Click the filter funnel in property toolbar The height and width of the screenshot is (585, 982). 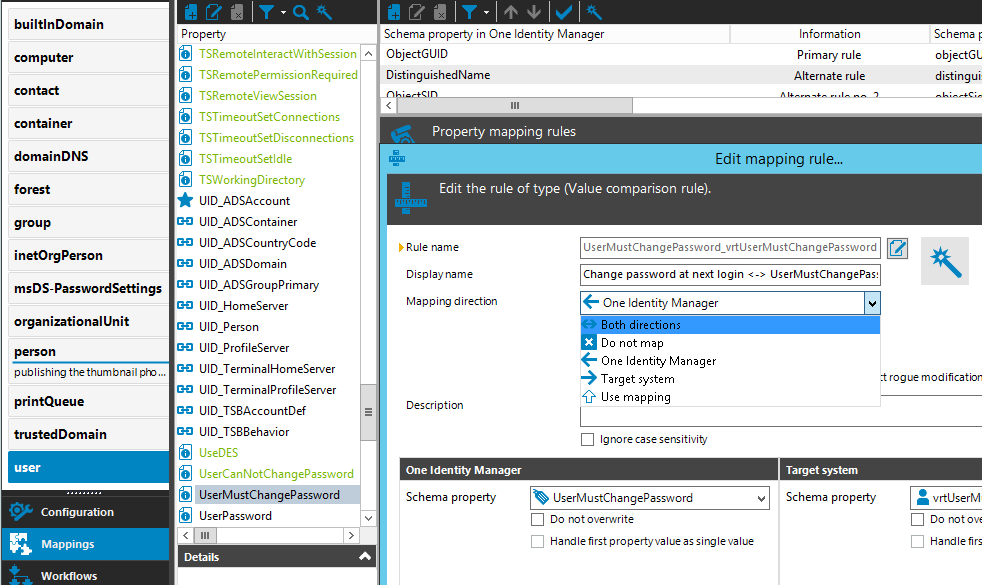(266, 12)
